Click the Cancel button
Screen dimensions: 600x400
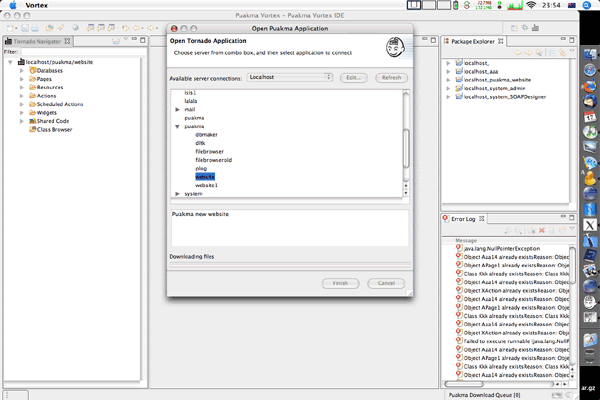click(386, 283)
